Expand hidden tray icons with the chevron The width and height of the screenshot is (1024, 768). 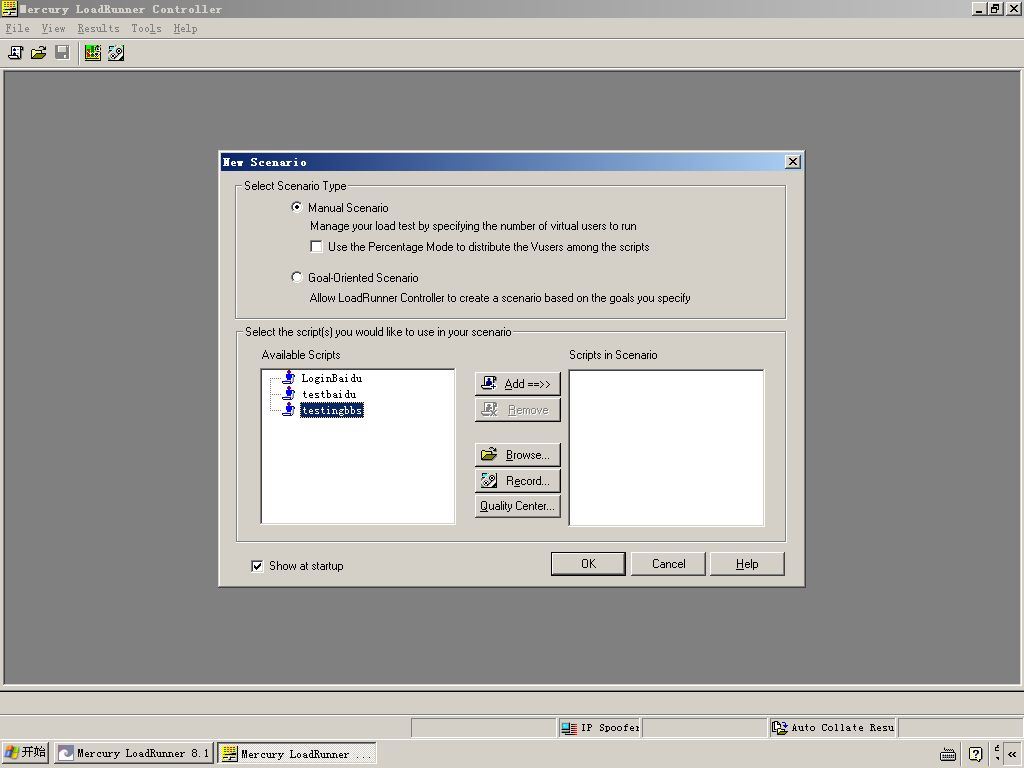point(1012,754)
